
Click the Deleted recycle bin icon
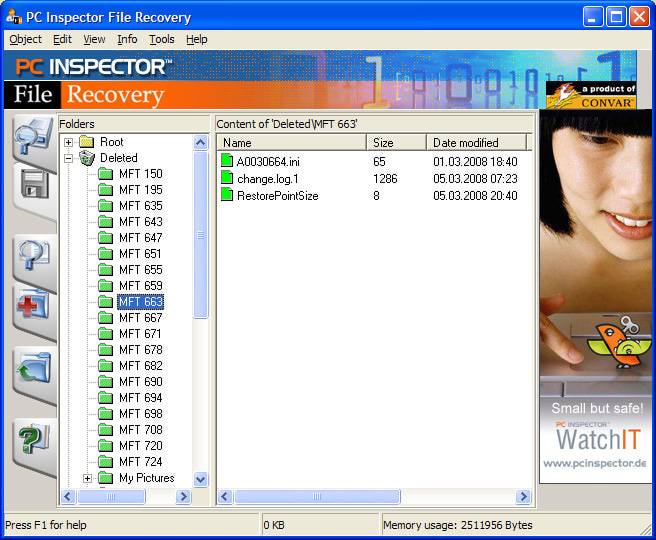pyautogui.click(x=87, y=158)
